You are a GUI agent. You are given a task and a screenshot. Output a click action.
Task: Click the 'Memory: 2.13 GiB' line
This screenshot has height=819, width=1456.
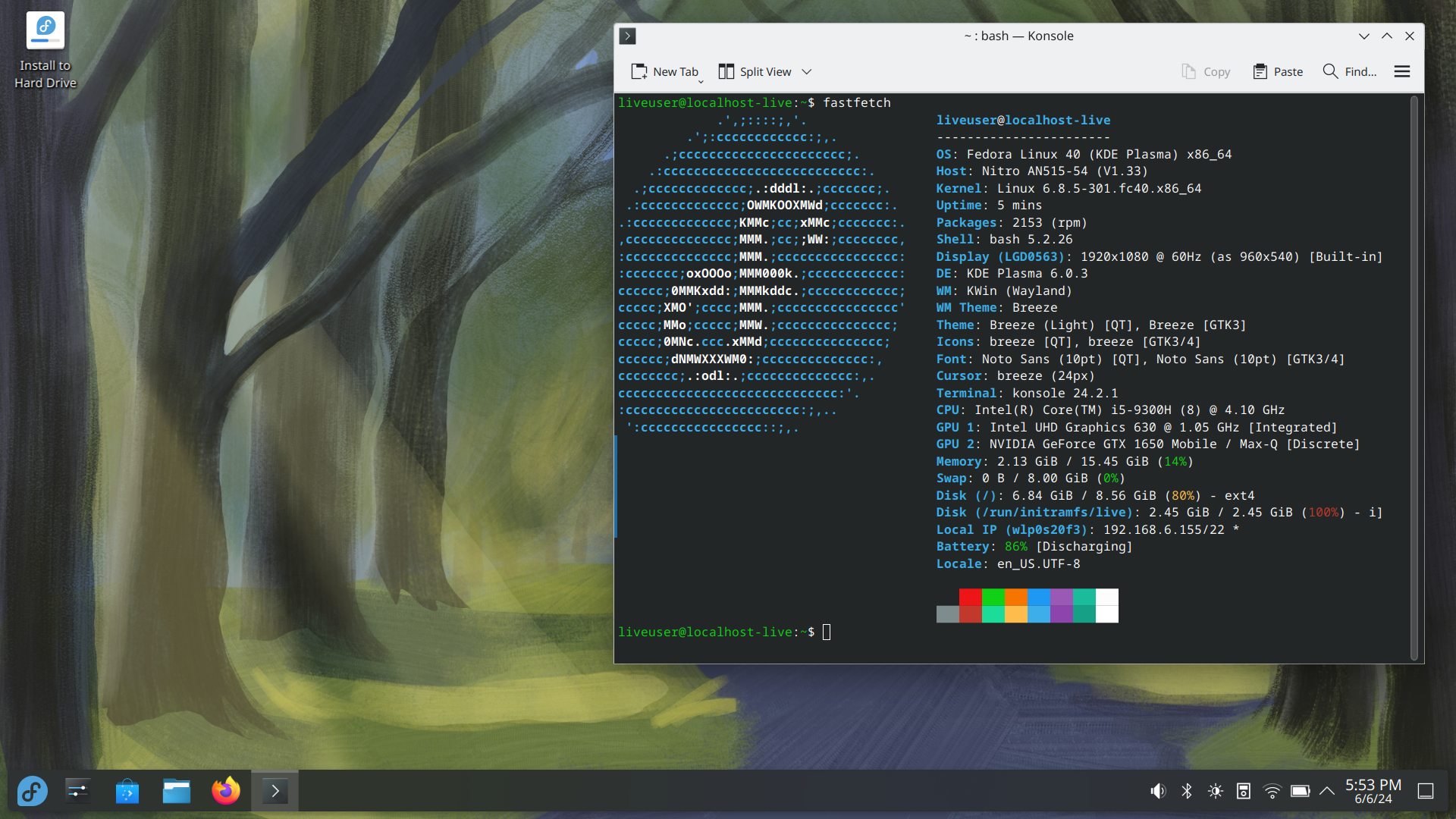click(1065, 461)
